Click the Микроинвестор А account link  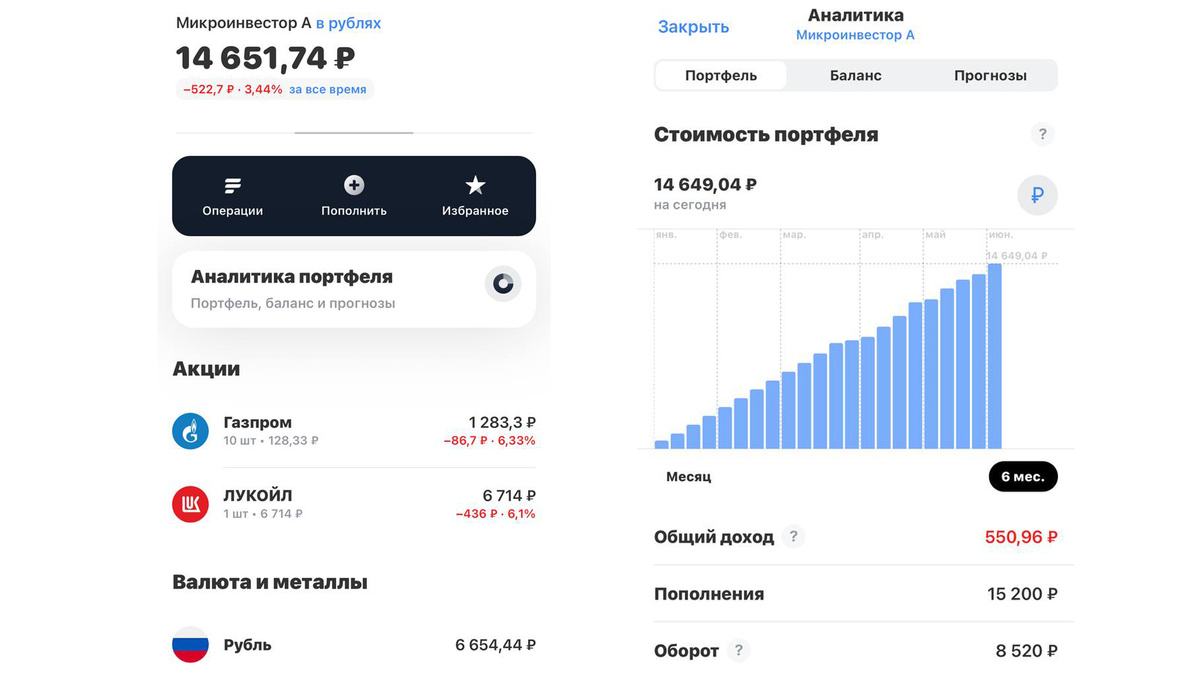[853, 34]
